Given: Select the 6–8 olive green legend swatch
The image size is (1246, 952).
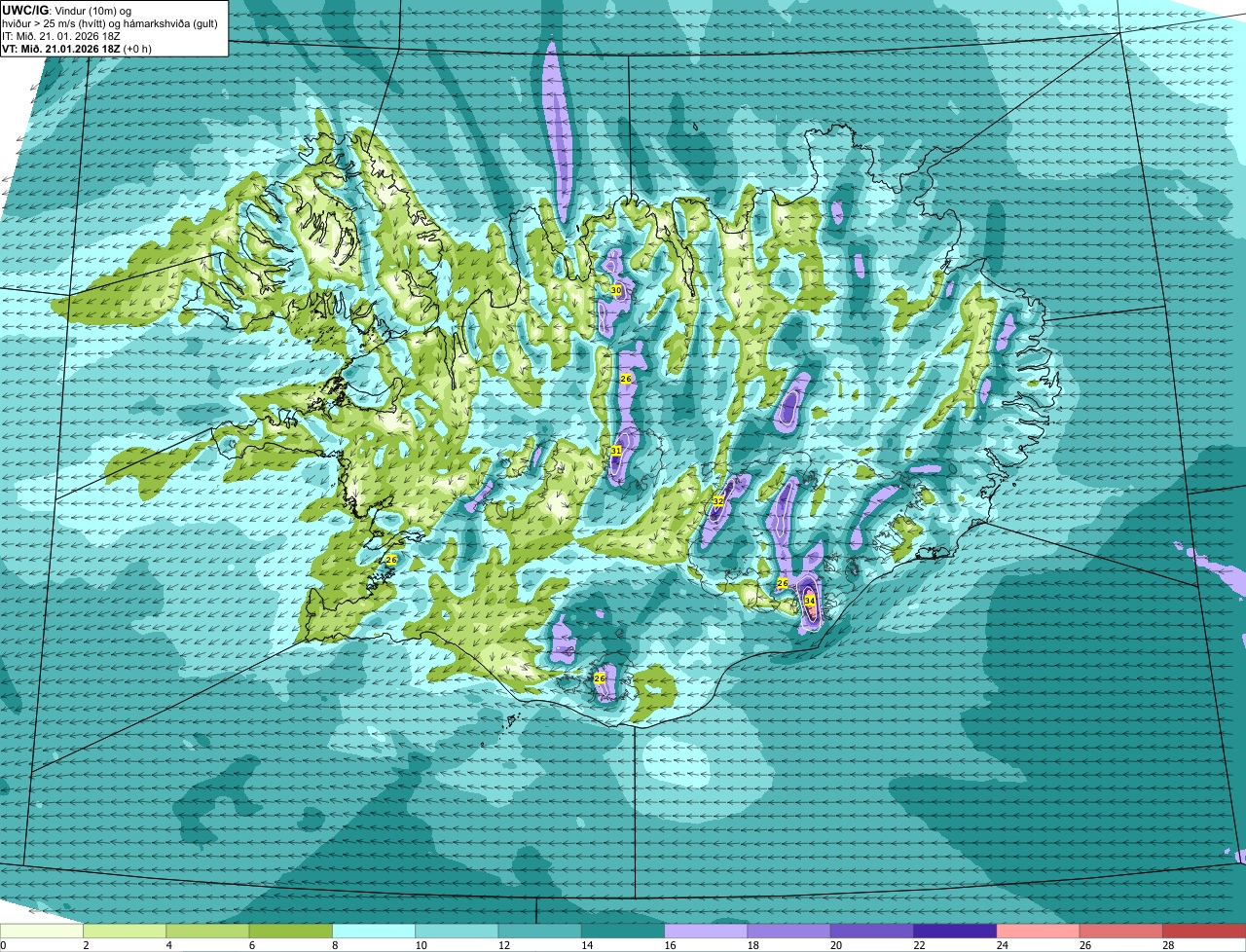Looking at the screenshot, I should (291, 932).
